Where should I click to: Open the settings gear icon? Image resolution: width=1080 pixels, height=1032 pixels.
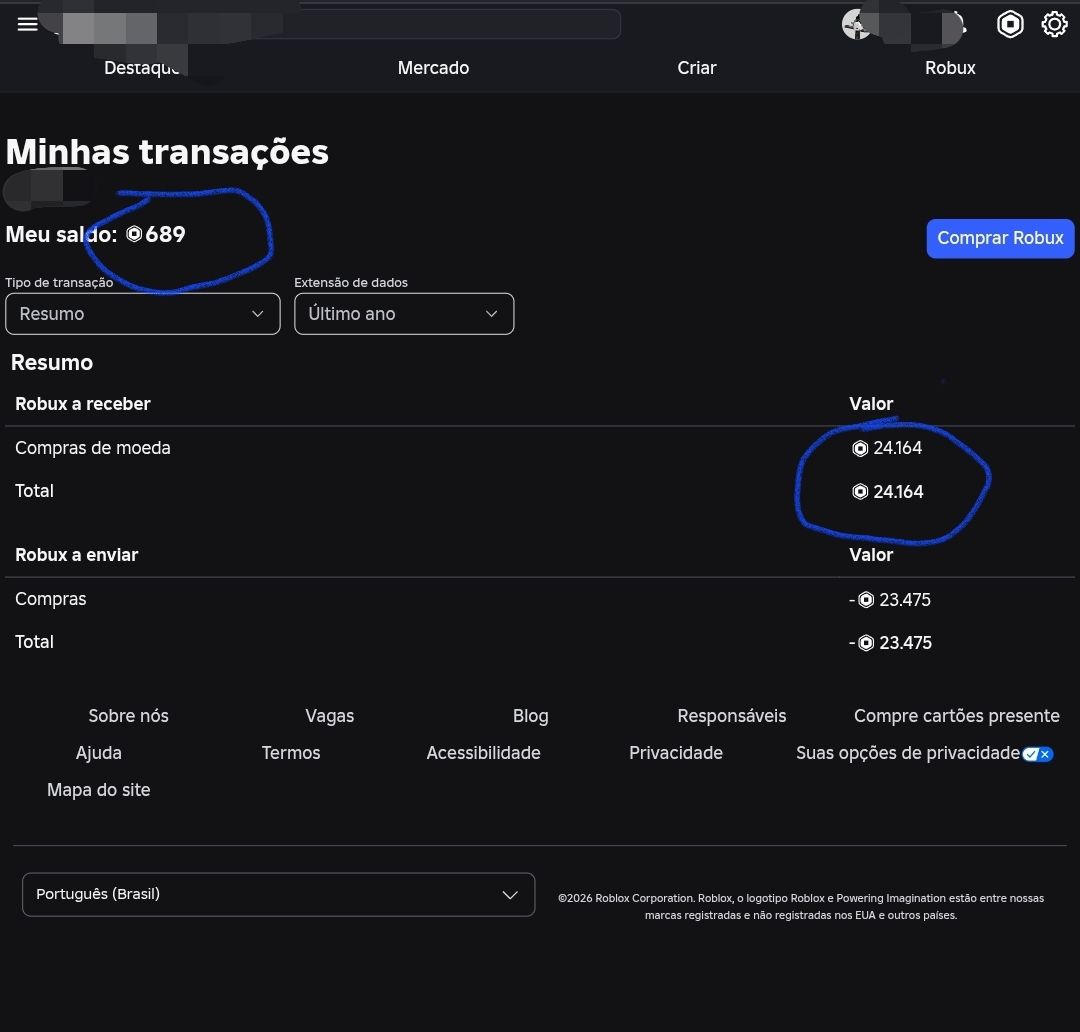pos(1054,25)
